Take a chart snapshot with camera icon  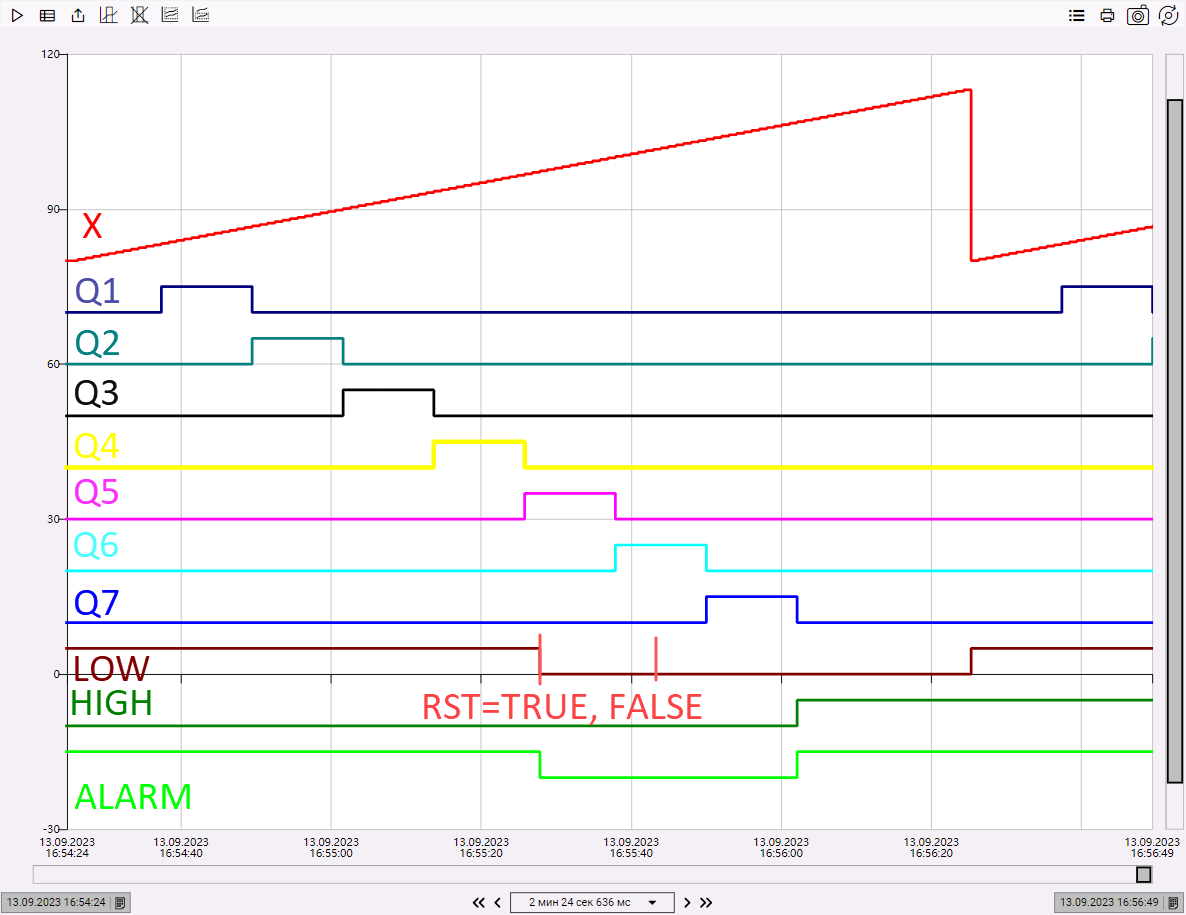point(1137,15)
